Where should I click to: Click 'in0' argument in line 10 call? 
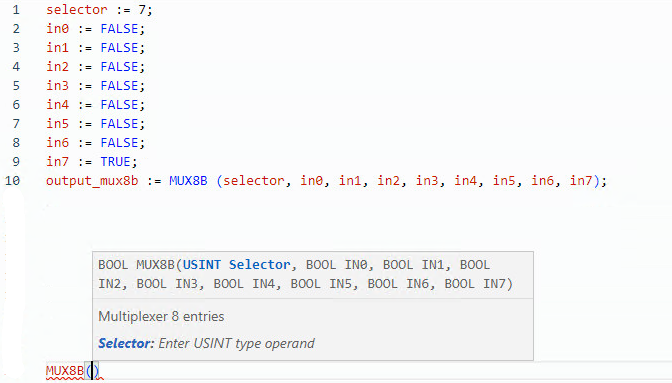click(312, 181)
